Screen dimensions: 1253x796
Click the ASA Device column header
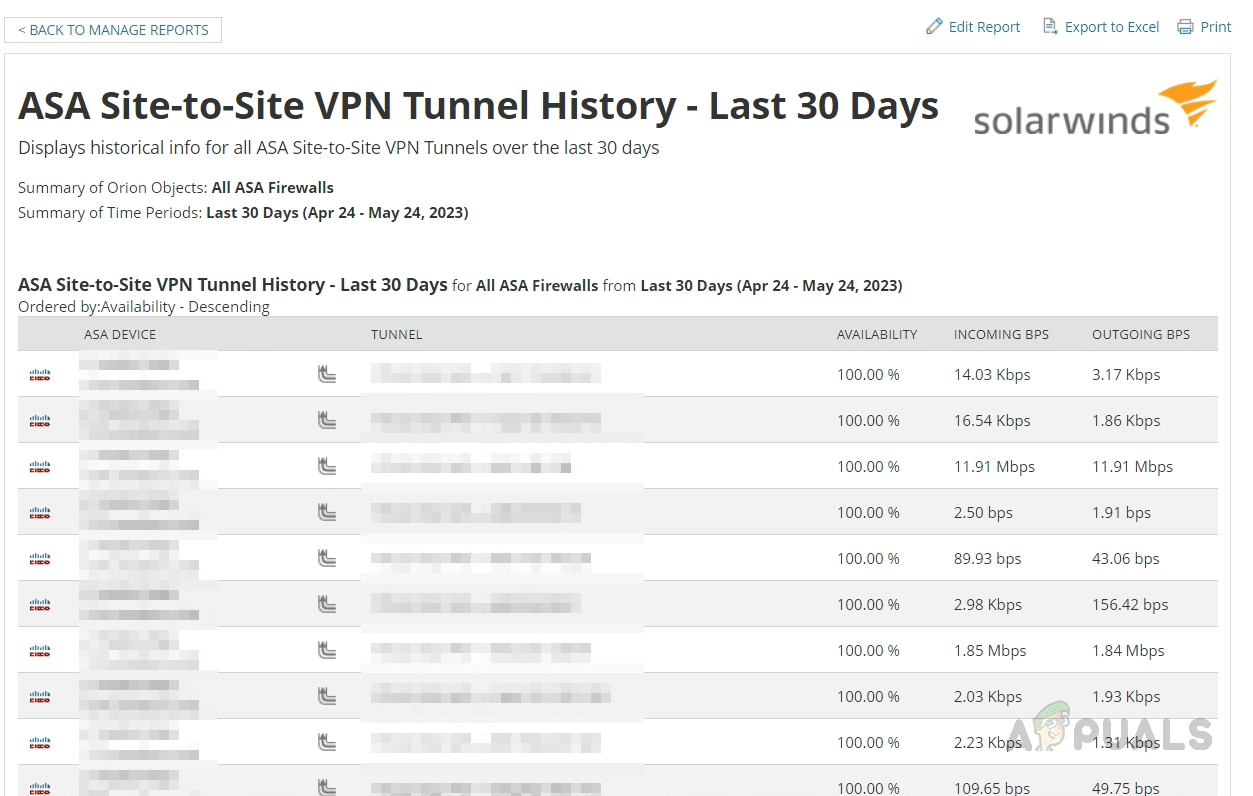[x=120, y=334]
